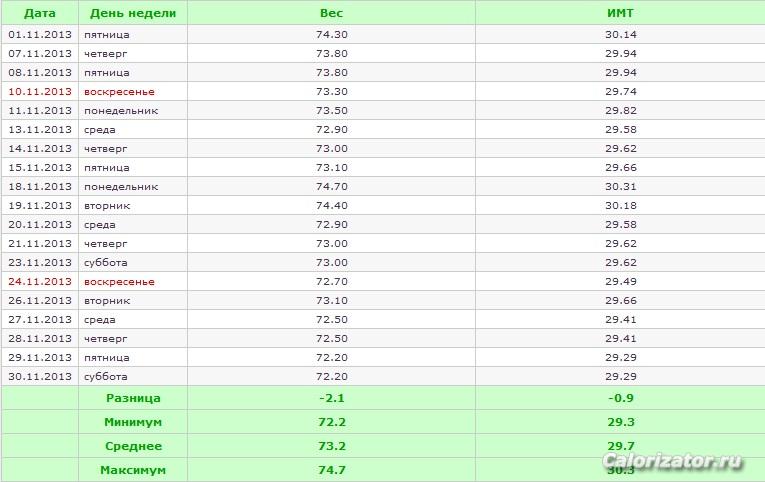765x482 pixels.
Task: Click the Среднее summary label
Action: 133,446
